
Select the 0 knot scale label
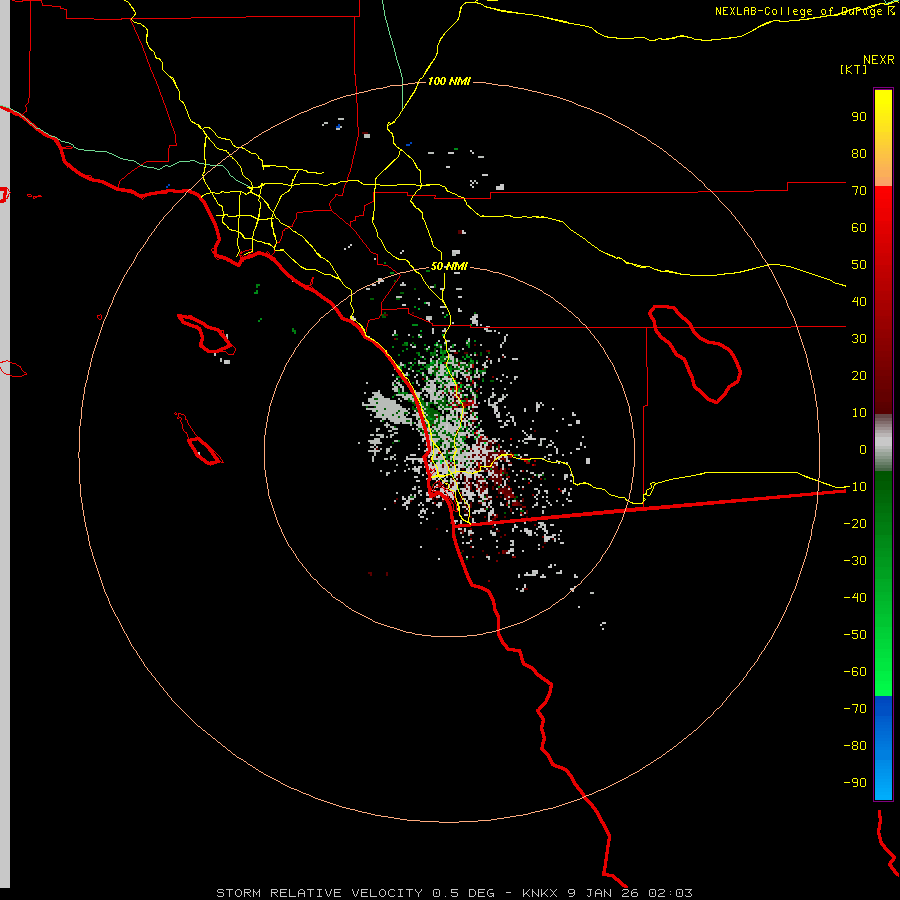point(863,450)
